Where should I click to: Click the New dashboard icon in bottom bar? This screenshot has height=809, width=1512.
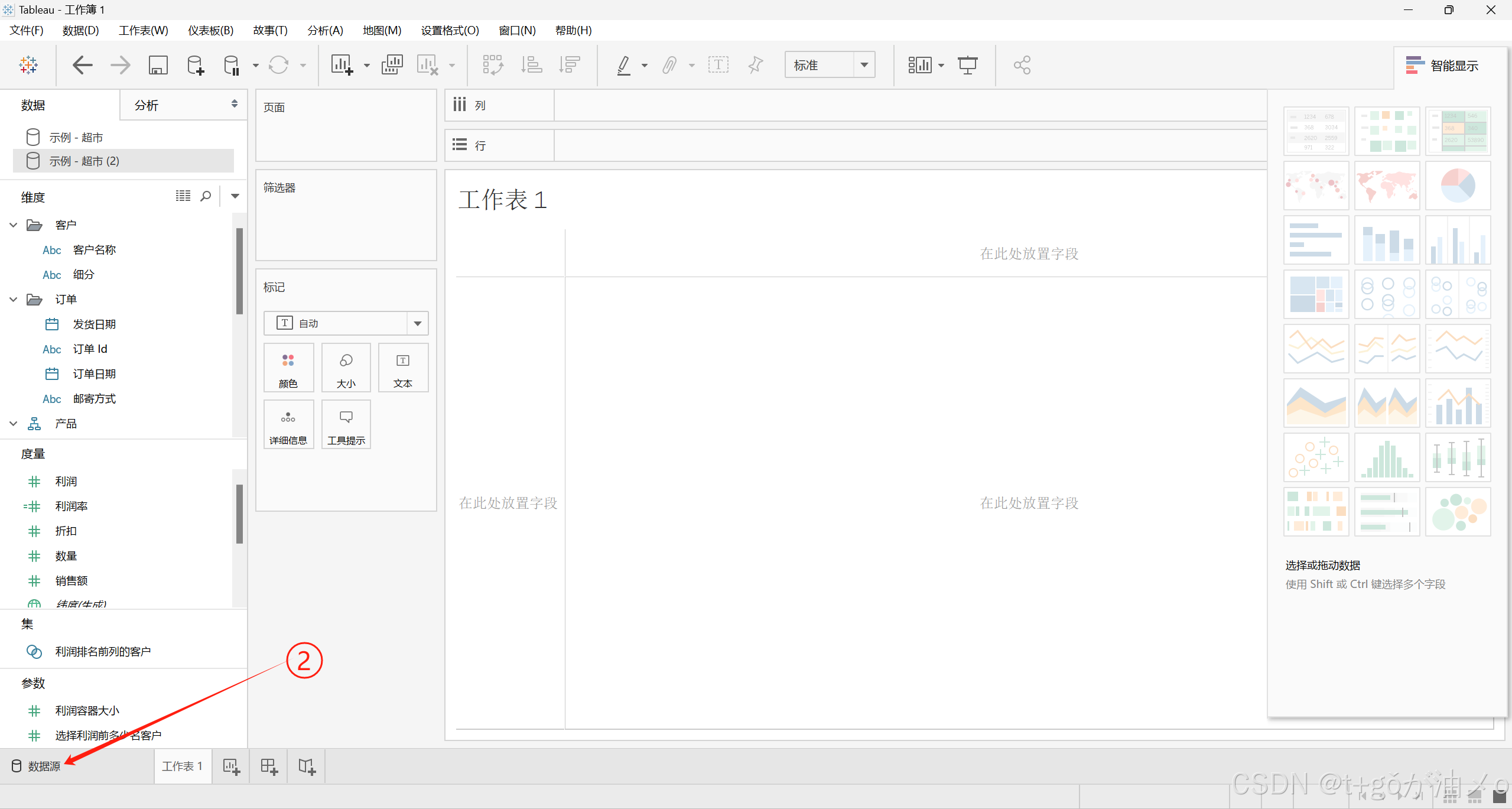pyautogui.click(x=269, y=766)
